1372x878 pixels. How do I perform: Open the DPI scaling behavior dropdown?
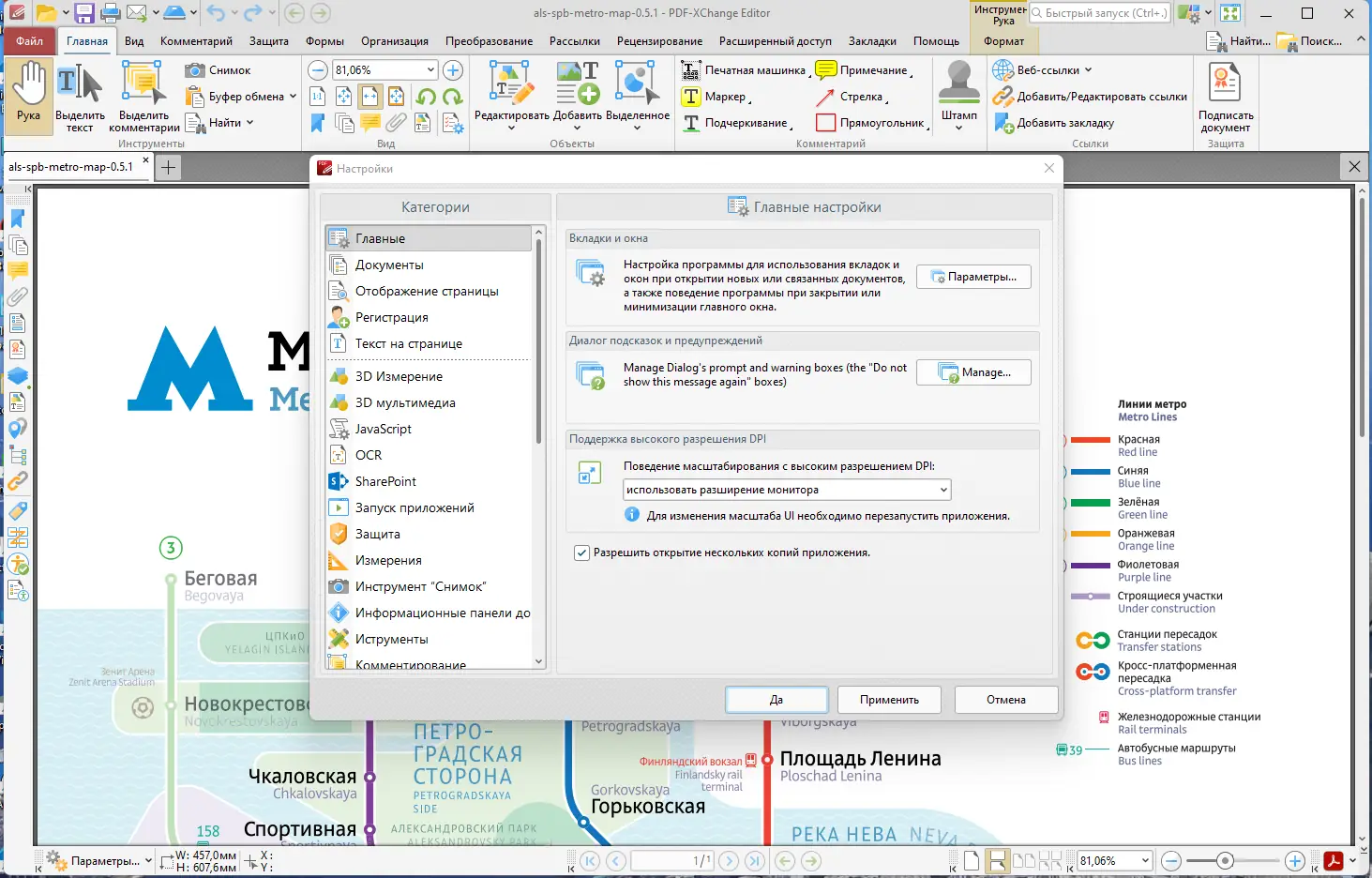(787, 490)
